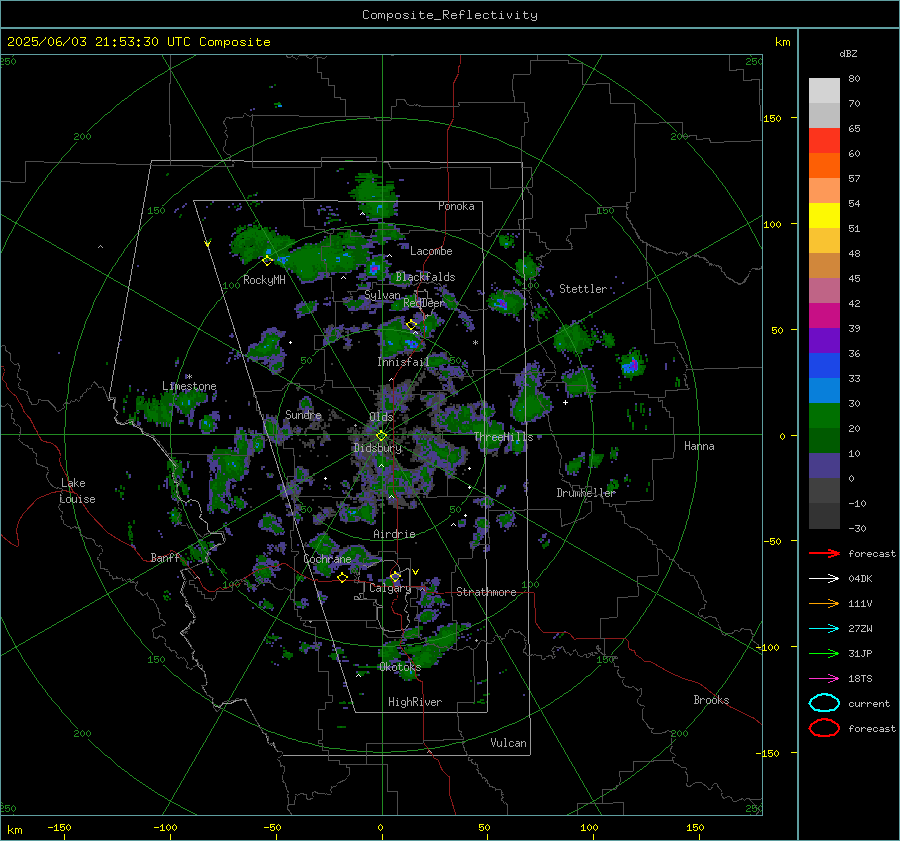Screen dimensions: 900x841
Task: Click the Drumheller town label
Action: [586, 493]
